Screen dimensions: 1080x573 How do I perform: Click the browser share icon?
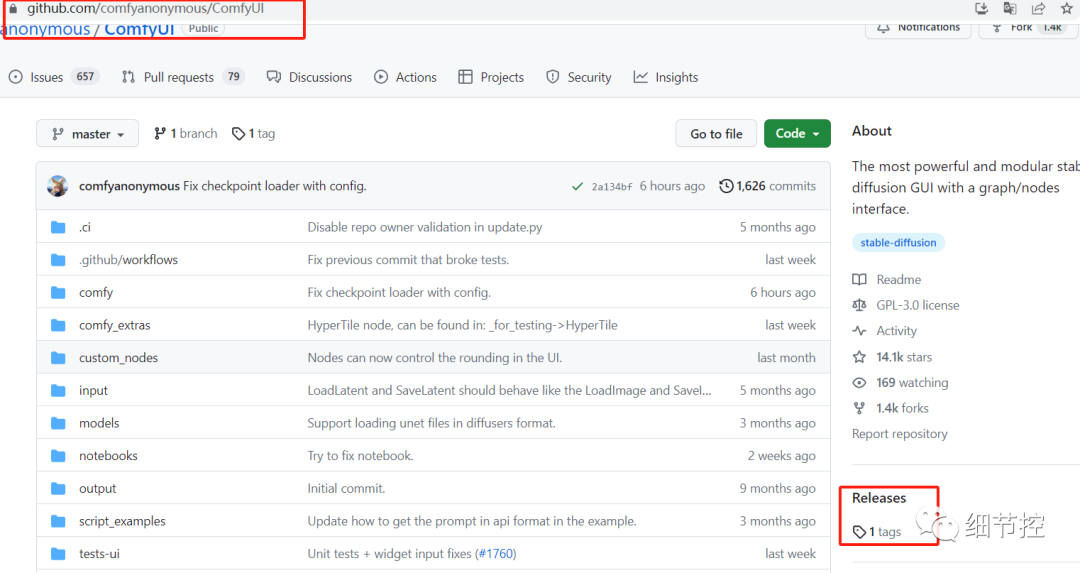[x=1038, y=8]
